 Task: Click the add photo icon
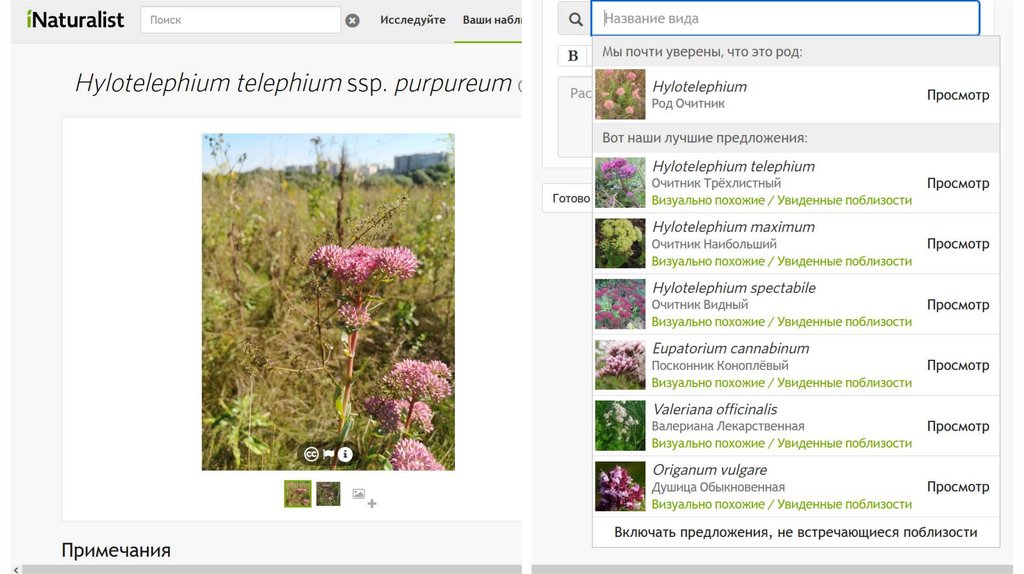(x=364, y=498)
